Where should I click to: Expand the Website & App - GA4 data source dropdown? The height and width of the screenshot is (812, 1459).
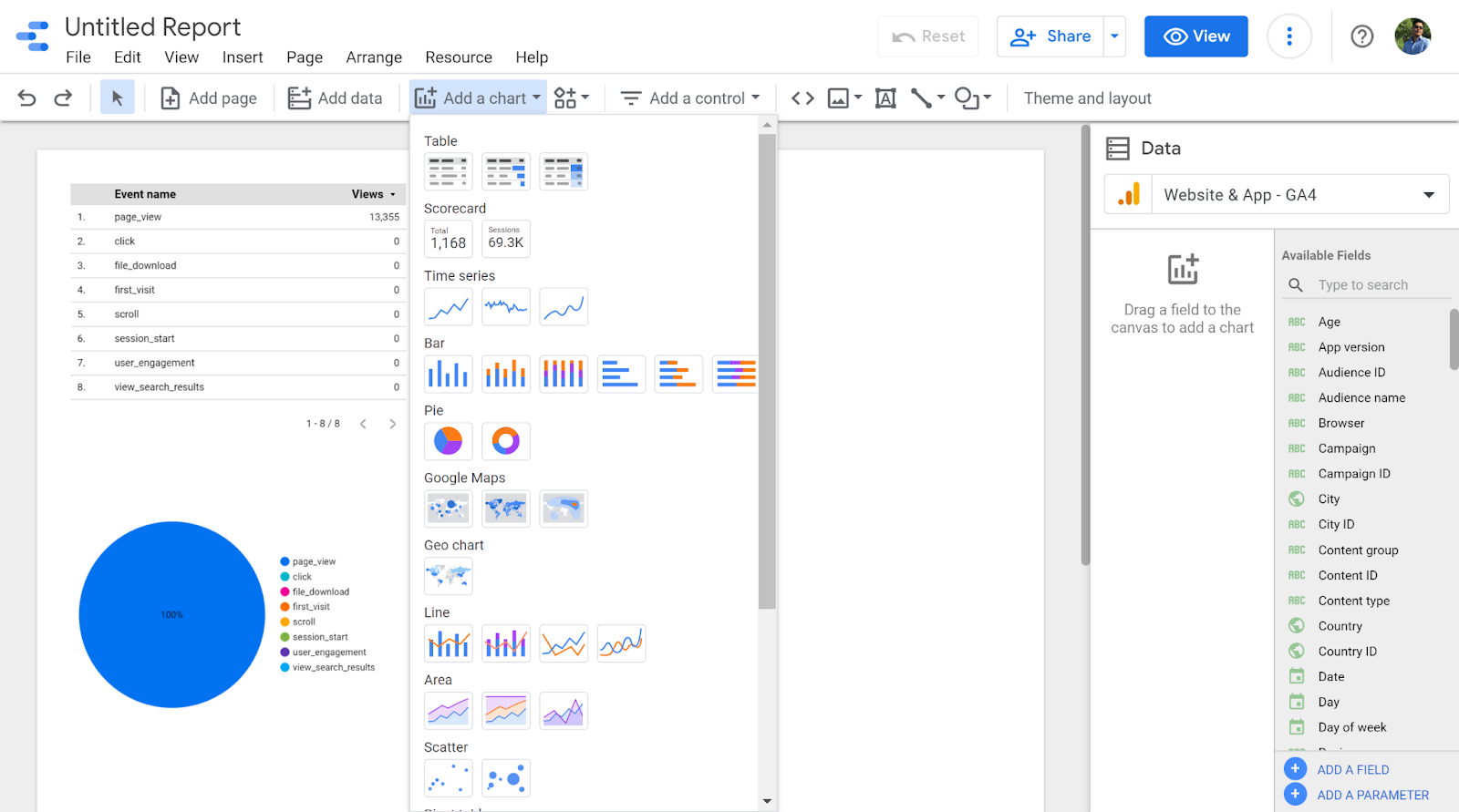[1428, 195]
